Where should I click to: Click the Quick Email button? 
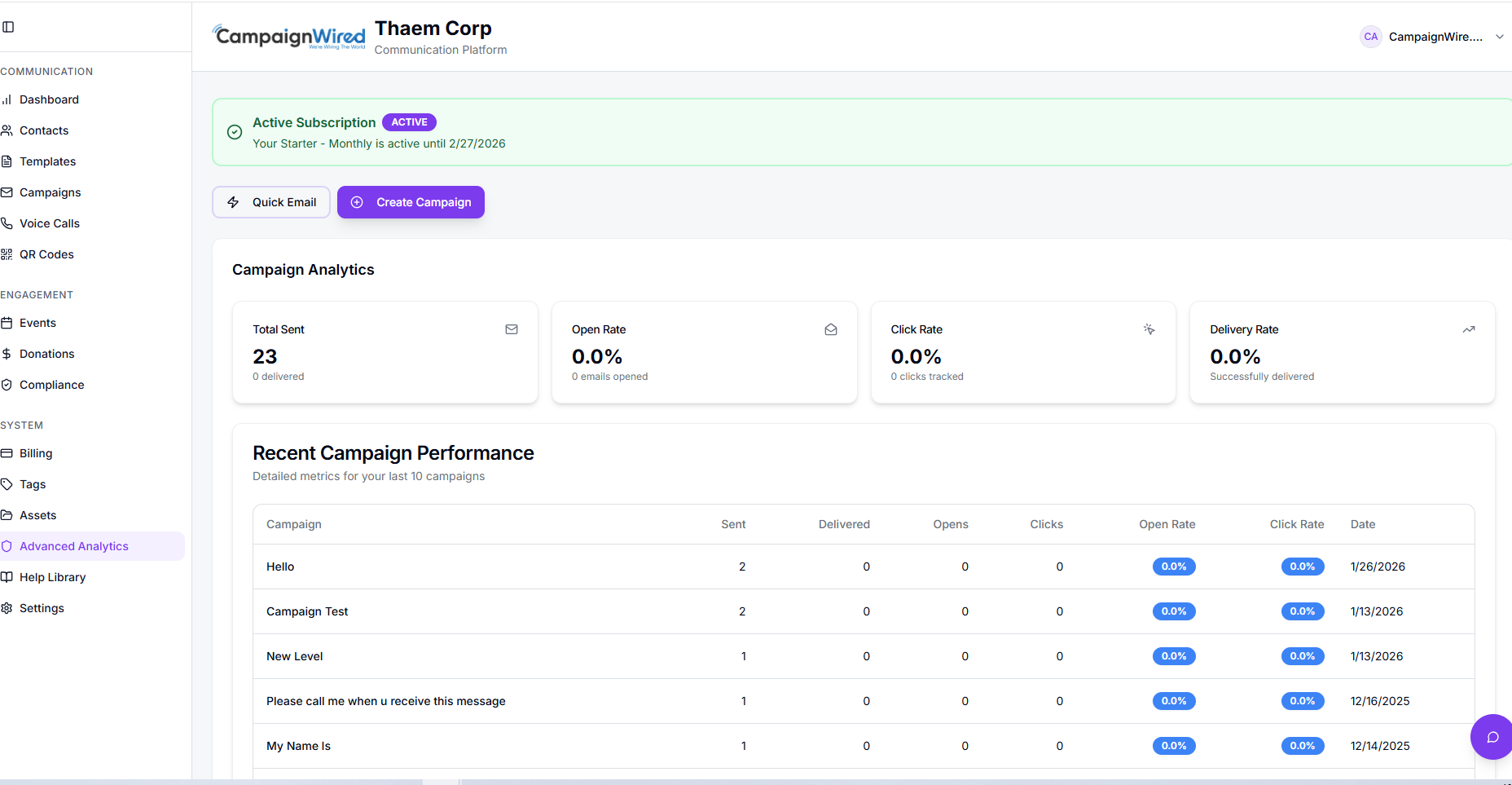(271, 202)
